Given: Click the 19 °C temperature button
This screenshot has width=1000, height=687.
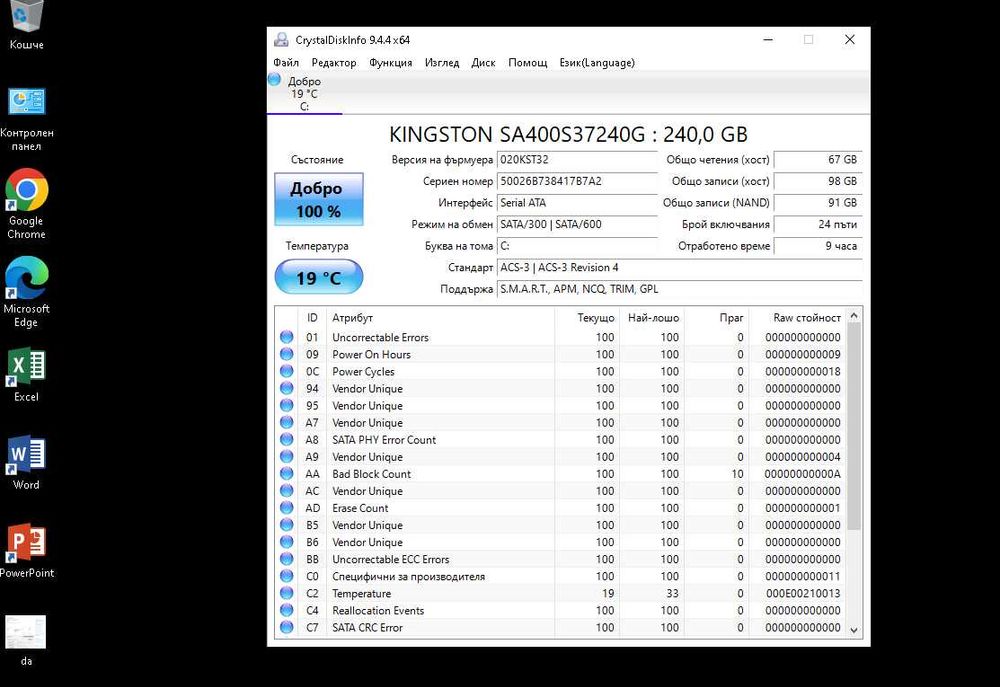Looking at the screenshot, I should pos(319,277).
